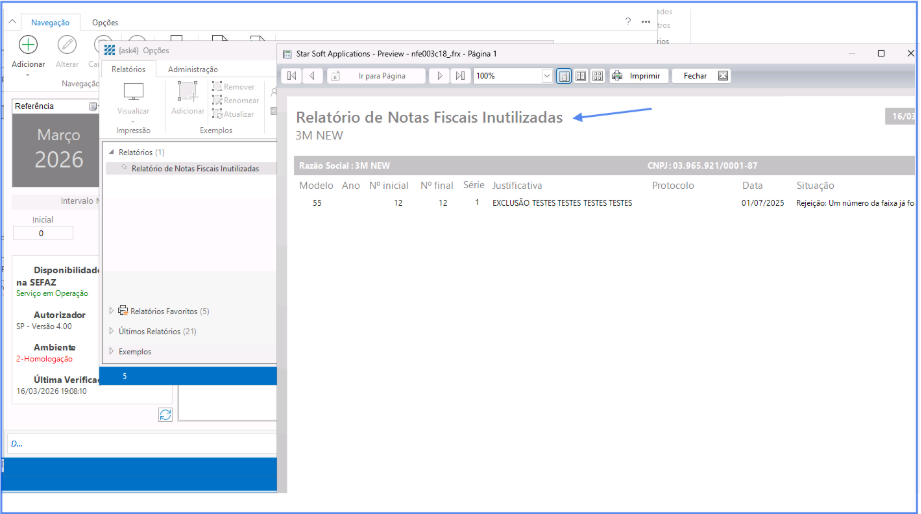Select Relatório de Notas Fiscais Inutilizadas item
921x514 pixels.
[195, 169]
